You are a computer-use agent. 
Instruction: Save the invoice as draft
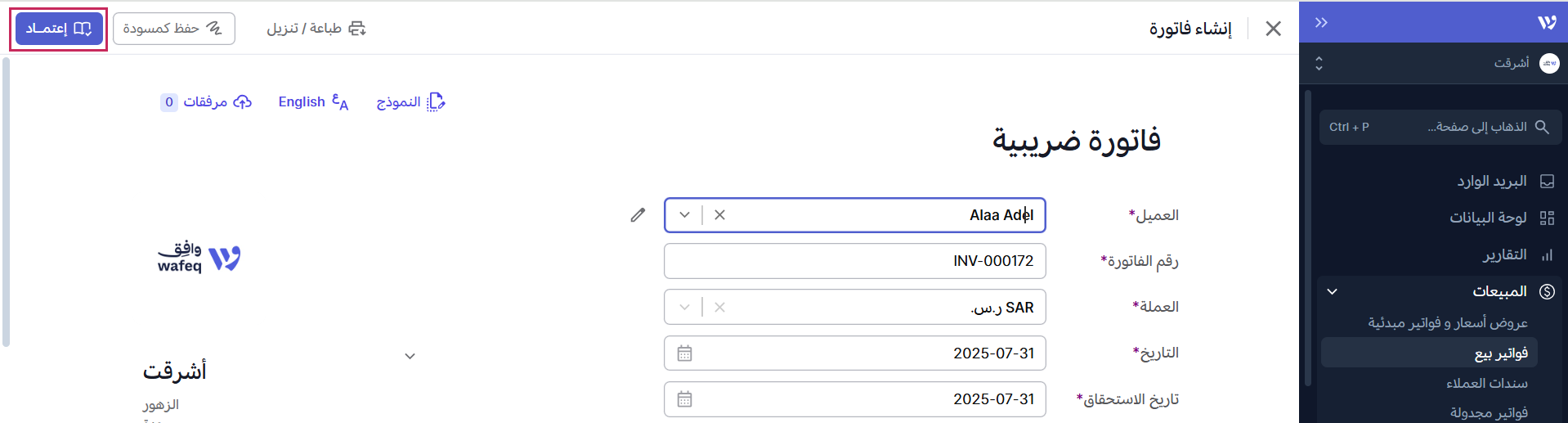173,29
